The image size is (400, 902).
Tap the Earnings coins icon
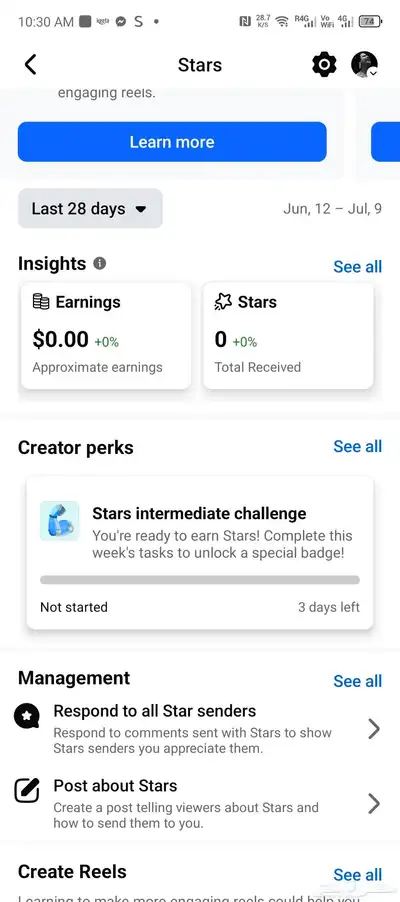click(x=41, y=302)
